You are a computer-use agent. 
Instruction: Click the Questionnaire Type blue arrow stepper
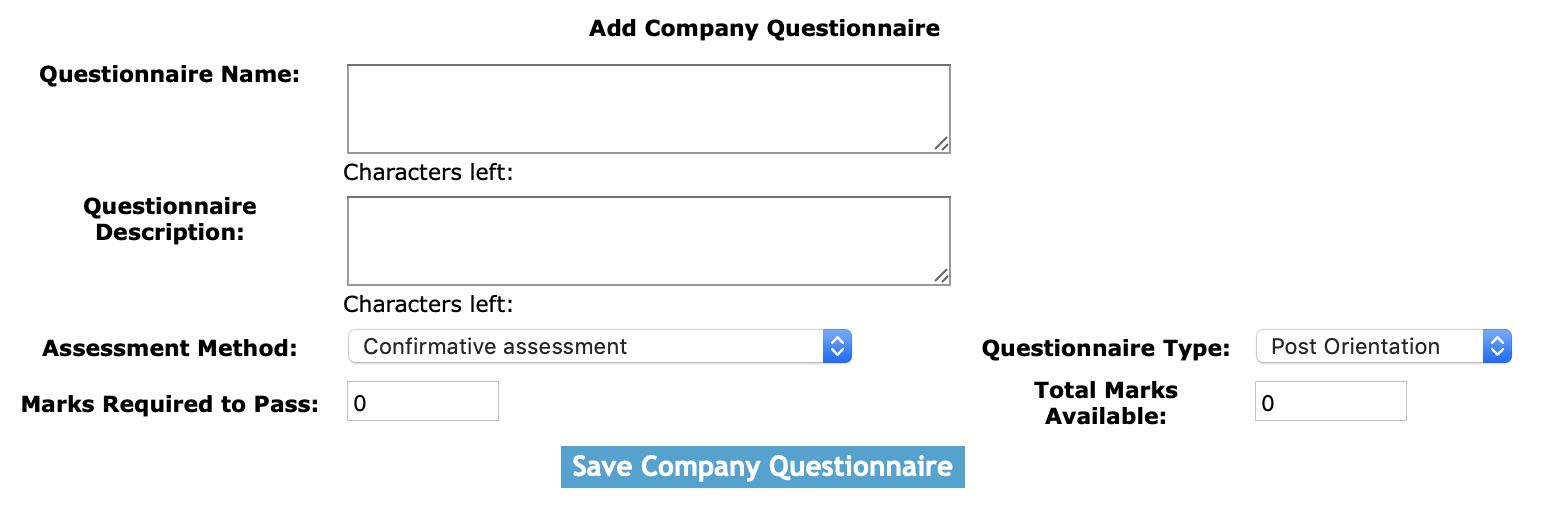tap(1497, 347)
